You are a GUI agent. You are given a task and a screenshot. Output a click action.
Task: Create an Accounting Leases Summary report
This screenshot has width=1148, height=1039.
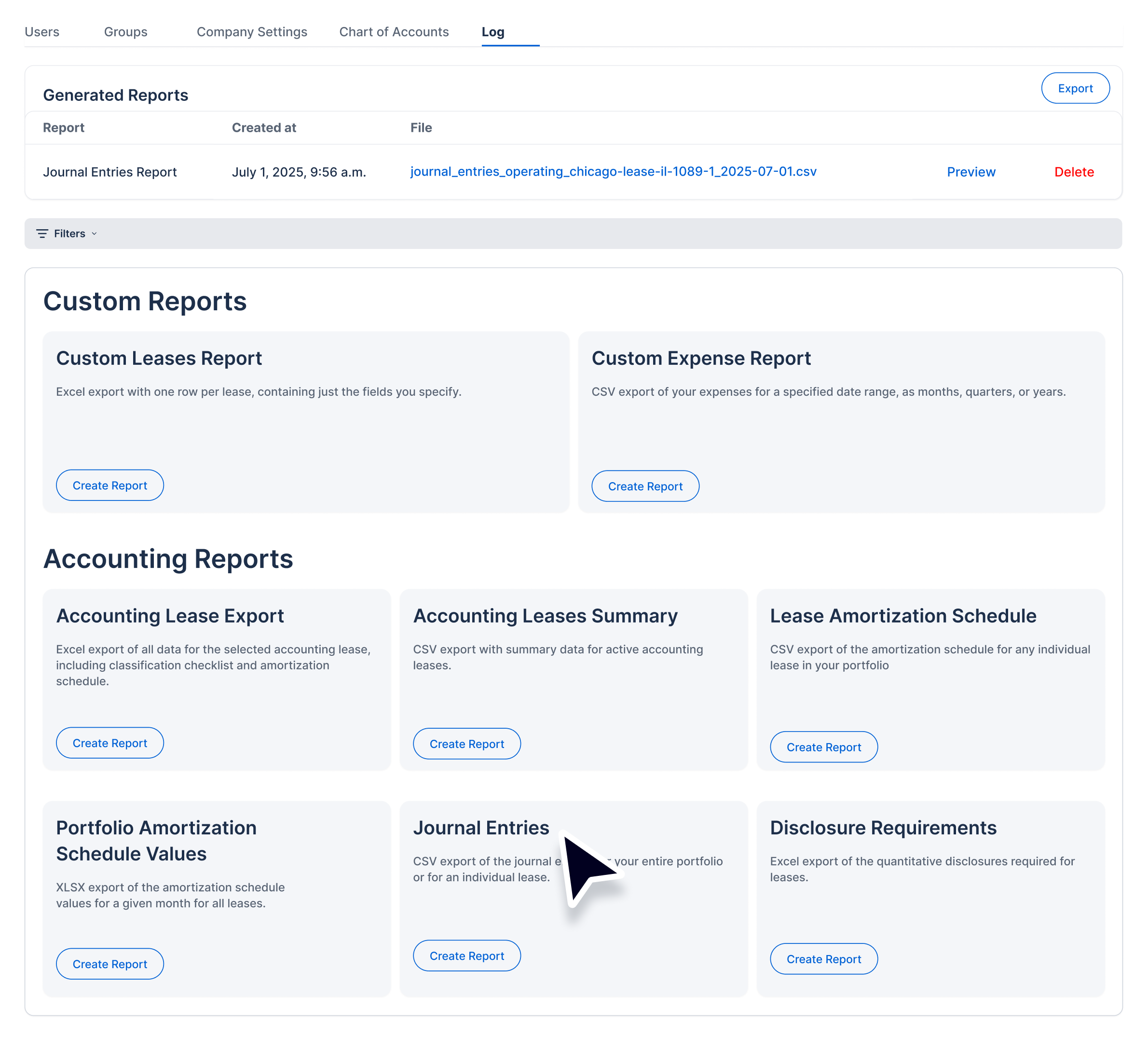pos(466,744)
